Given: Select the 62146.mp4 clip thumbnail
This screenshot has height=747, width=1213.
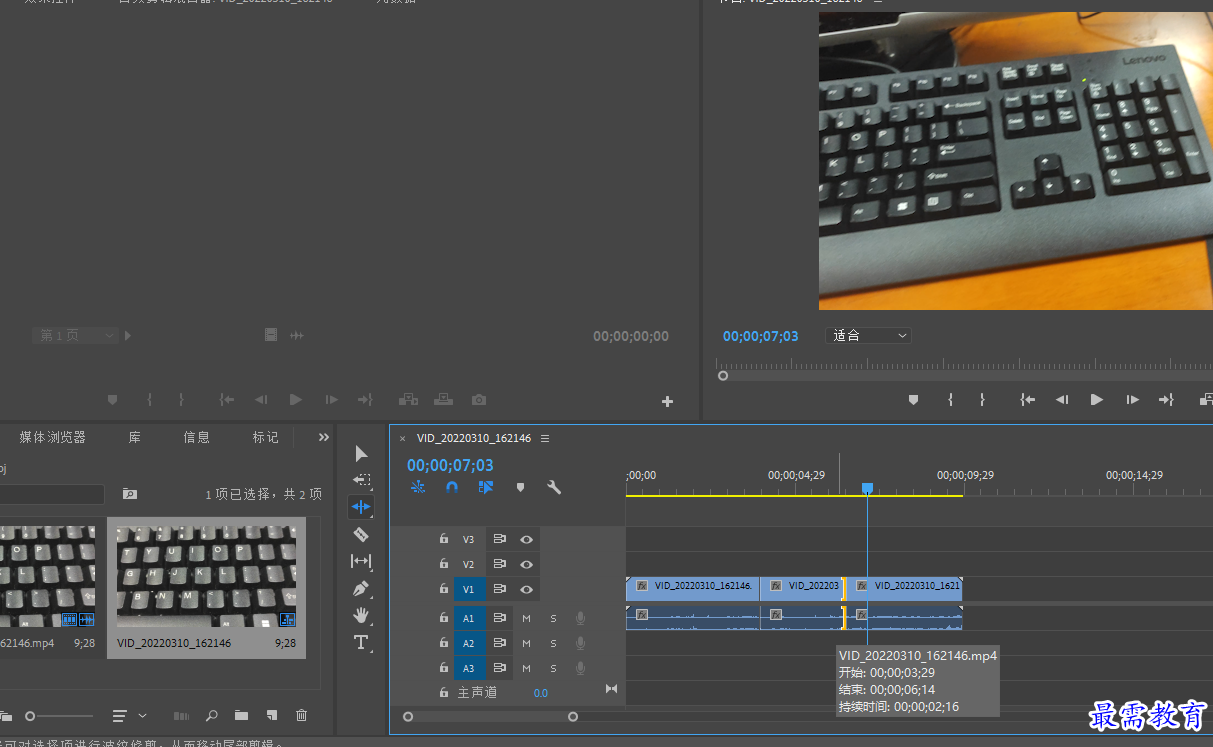Looking at the screenshot, I should coord(48,577).
